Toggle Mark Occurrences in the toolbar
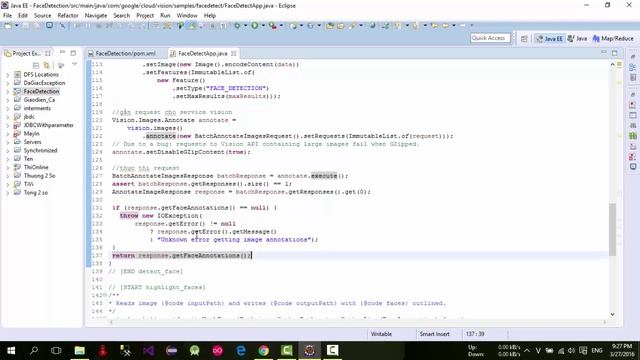The width and height of the screenshot is (640, 360). tap(180, 26)
